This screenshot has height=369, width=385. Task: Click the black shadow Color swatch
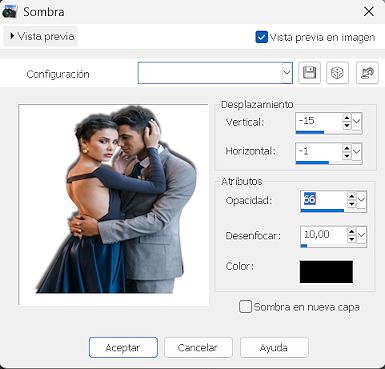pyautogui.click(x=326, y=272)
